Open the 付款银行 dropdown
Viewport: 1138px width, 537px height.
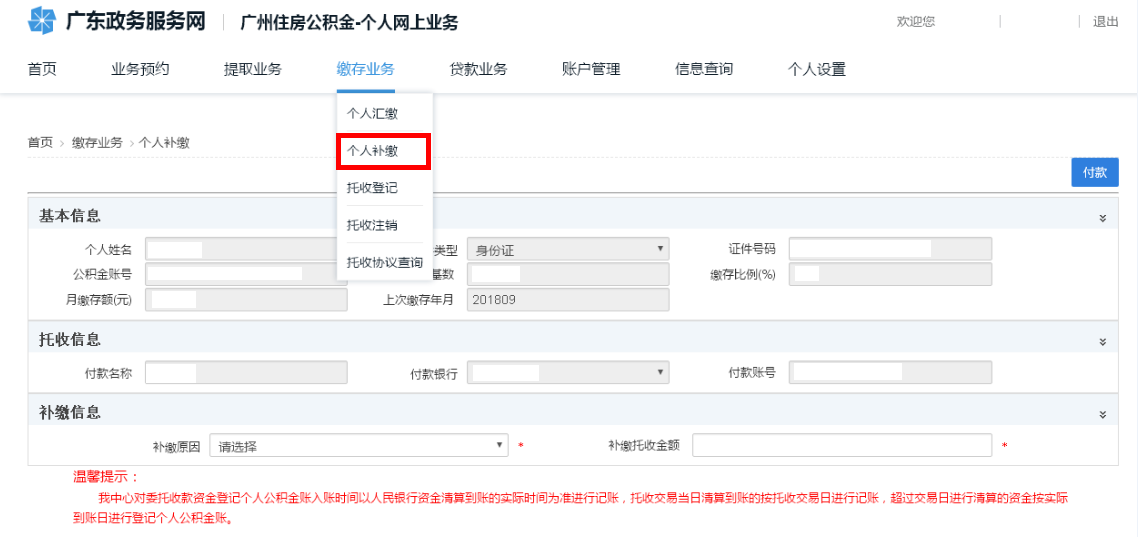click(567, 373)
